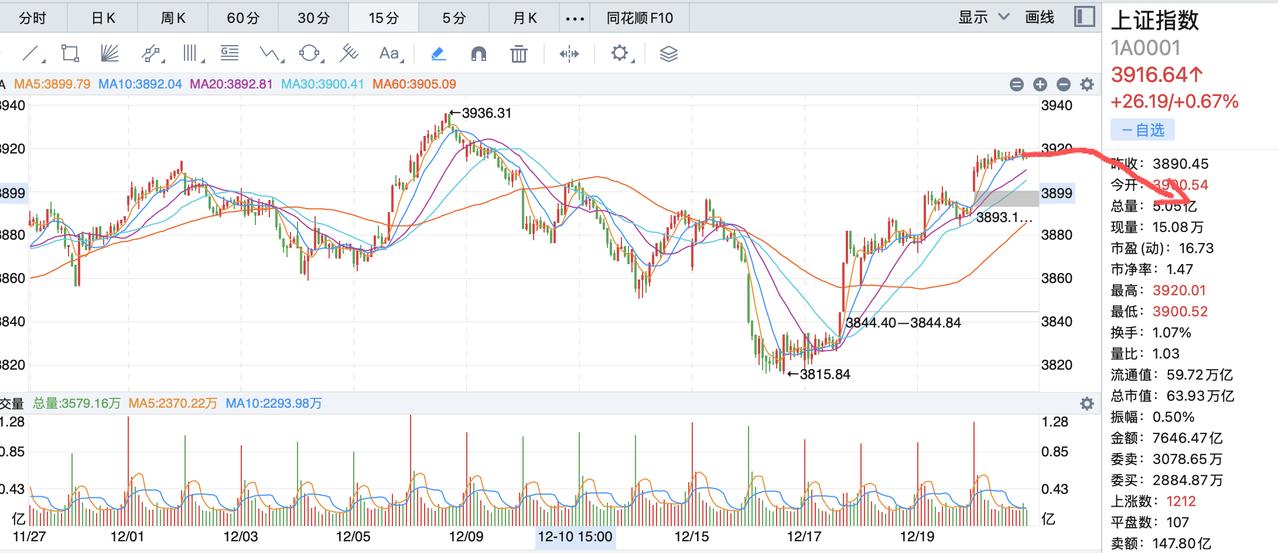
Task: Click the MA60:3905.09 indicator label
Action: tap(414, 85)
